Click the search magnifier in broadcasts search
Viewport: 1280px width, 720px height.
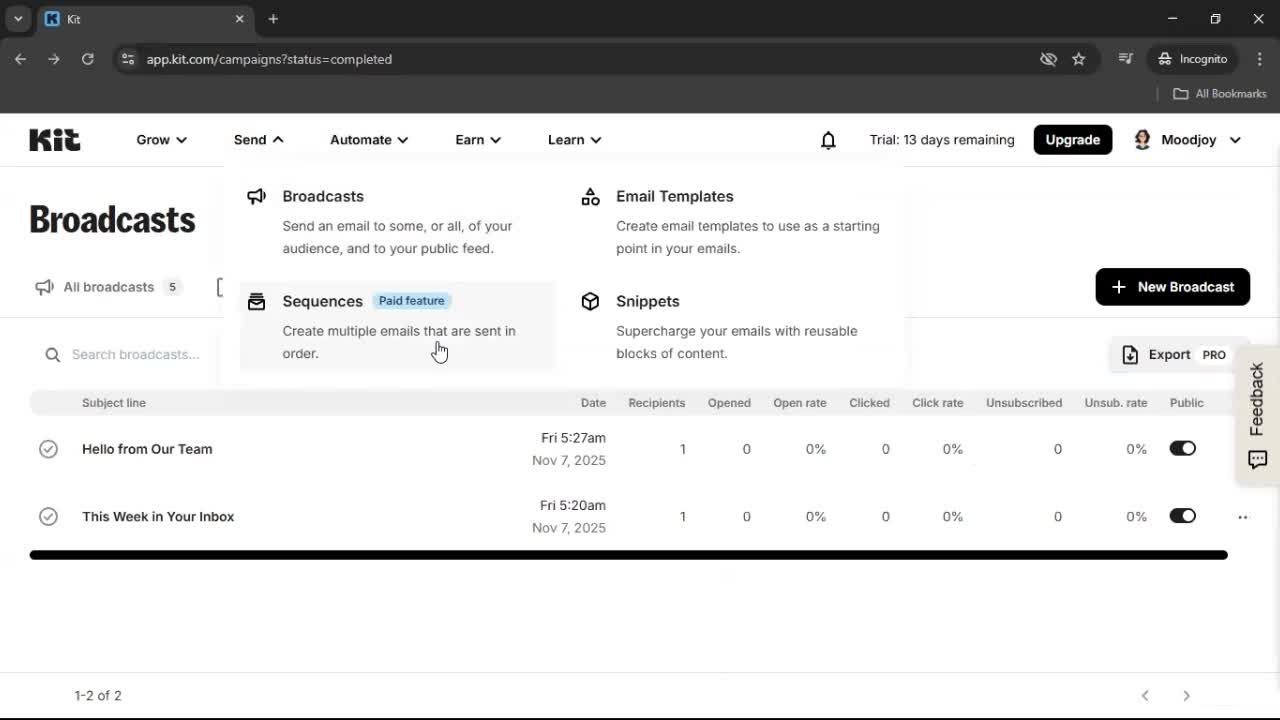[51, 354]
